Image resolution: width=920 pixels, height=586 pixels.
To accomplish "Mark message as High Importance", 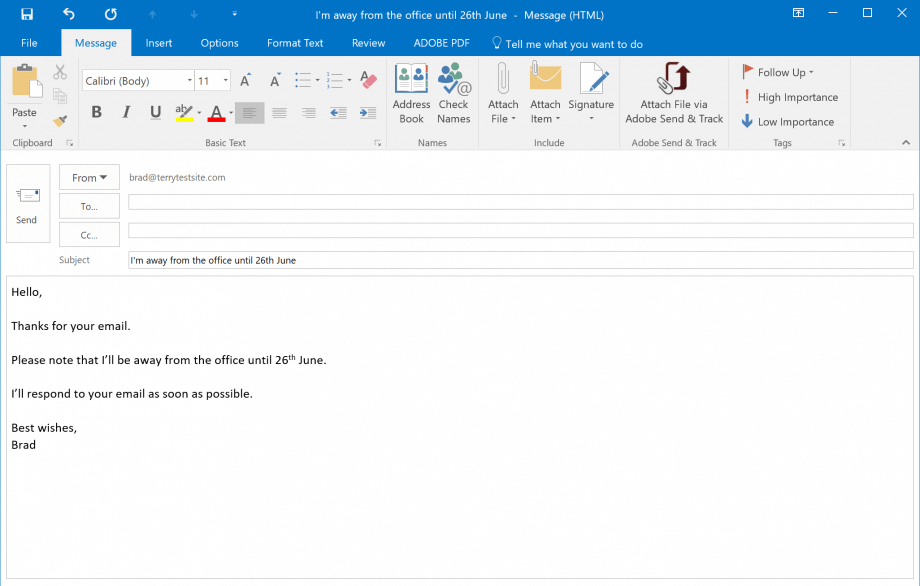I will 789,97.
